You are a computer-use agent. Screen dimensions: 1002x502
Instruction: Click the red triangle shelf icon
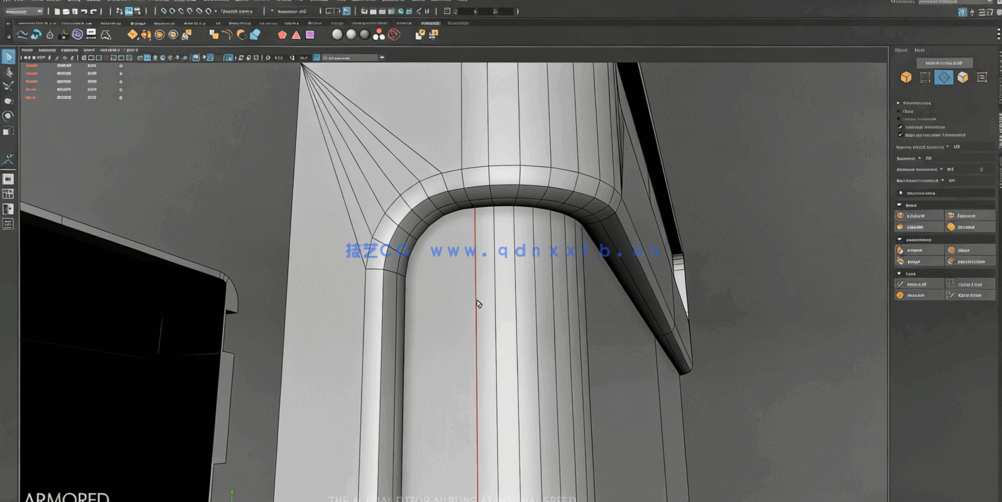[296, 35]
